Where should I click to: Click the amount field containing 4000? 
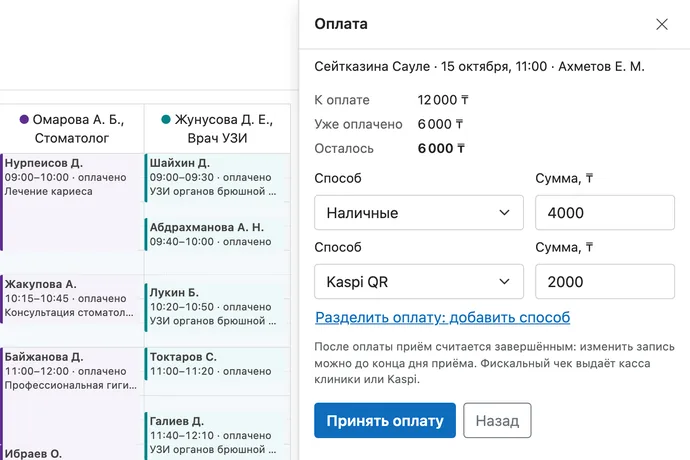coord(605,213)
